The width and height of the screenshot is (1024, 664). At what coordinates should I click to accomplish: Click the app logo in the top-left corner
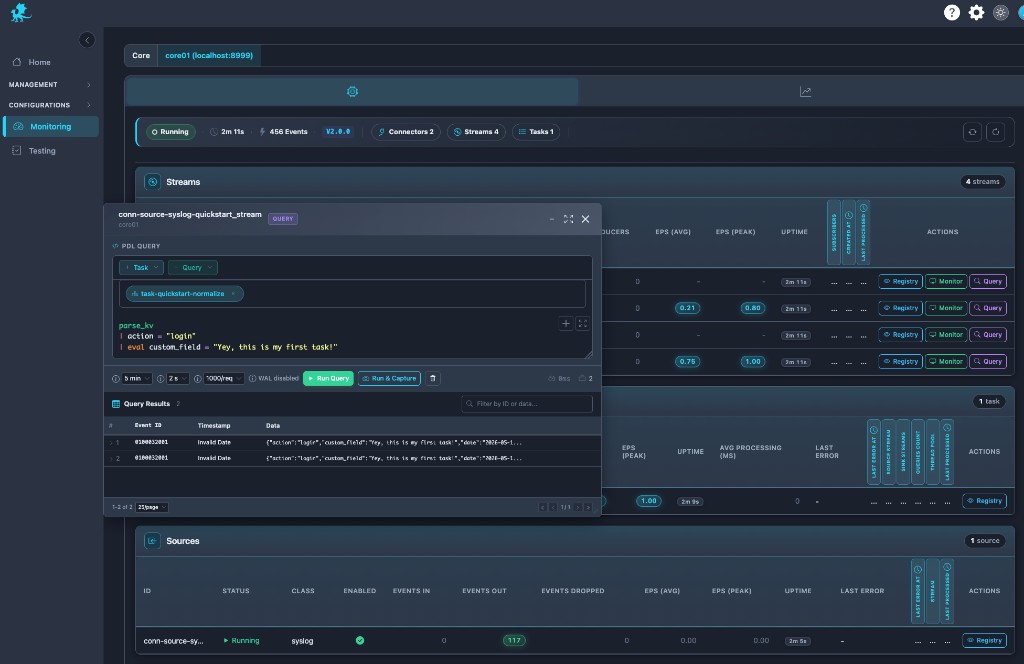tap(21, 12)
